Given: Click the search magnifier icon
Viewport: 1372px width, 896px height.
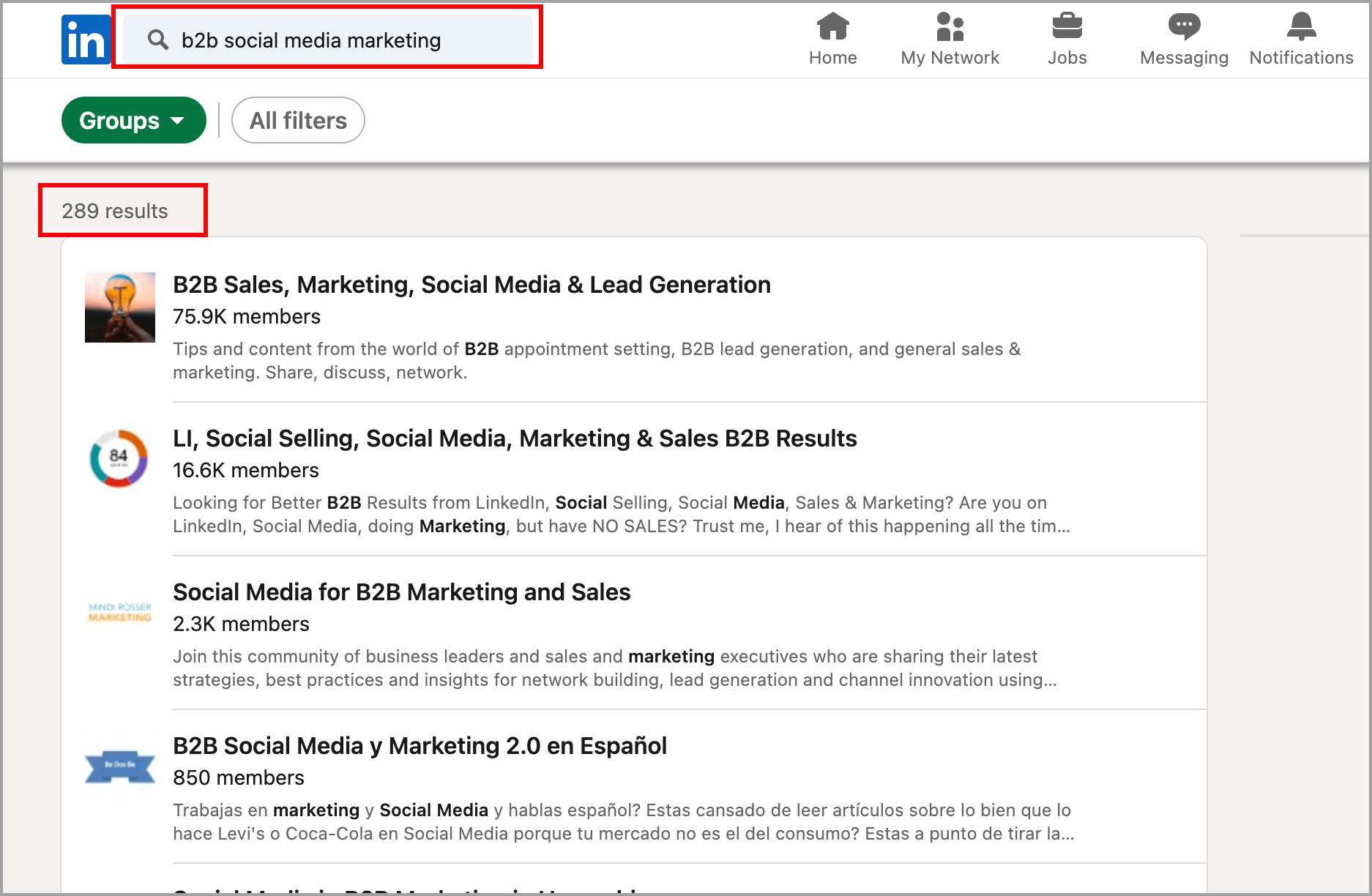Looking at the screenshot, I should [157, 40].
